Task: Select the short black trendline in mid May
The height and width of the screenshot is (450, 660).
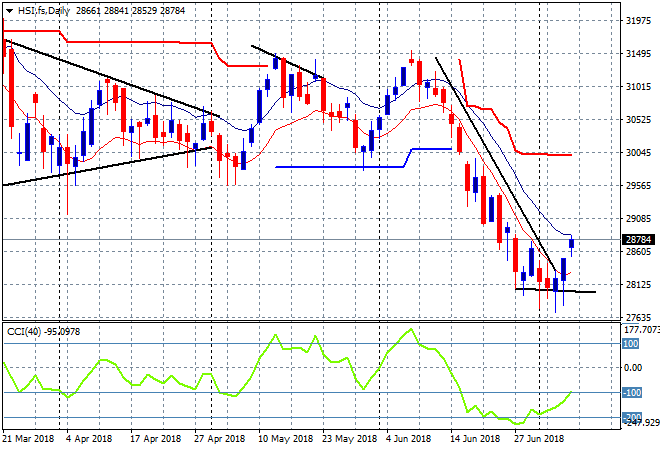Action: tap(287, 61)
